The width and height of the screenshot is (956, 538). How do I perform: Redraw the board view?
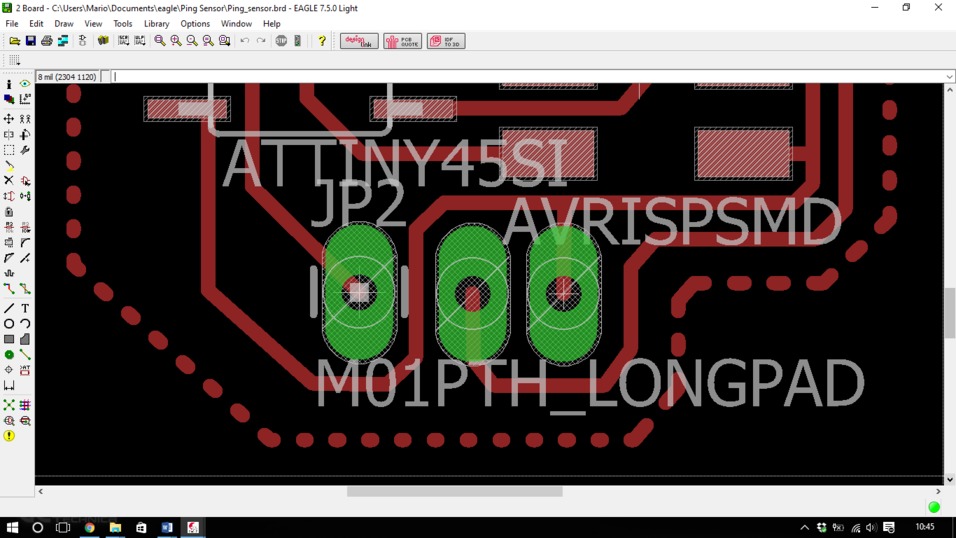click(208, 41)
